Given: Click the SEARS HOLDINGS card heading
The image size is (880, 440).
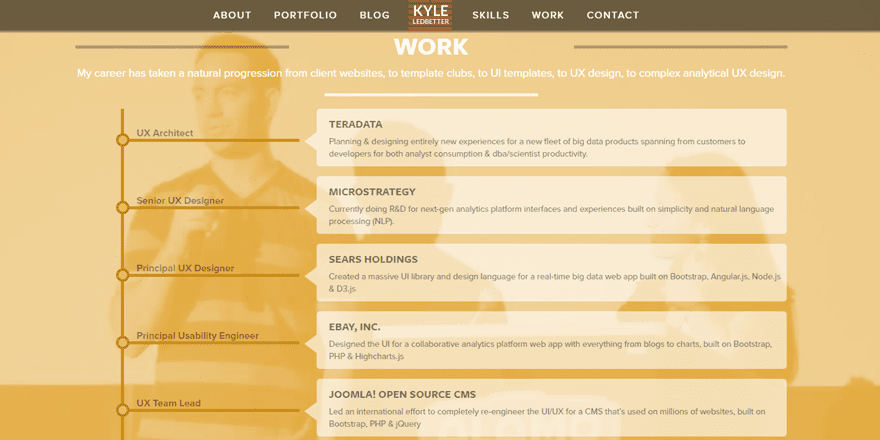Looking at the screenshot, I should coord(373,259).
